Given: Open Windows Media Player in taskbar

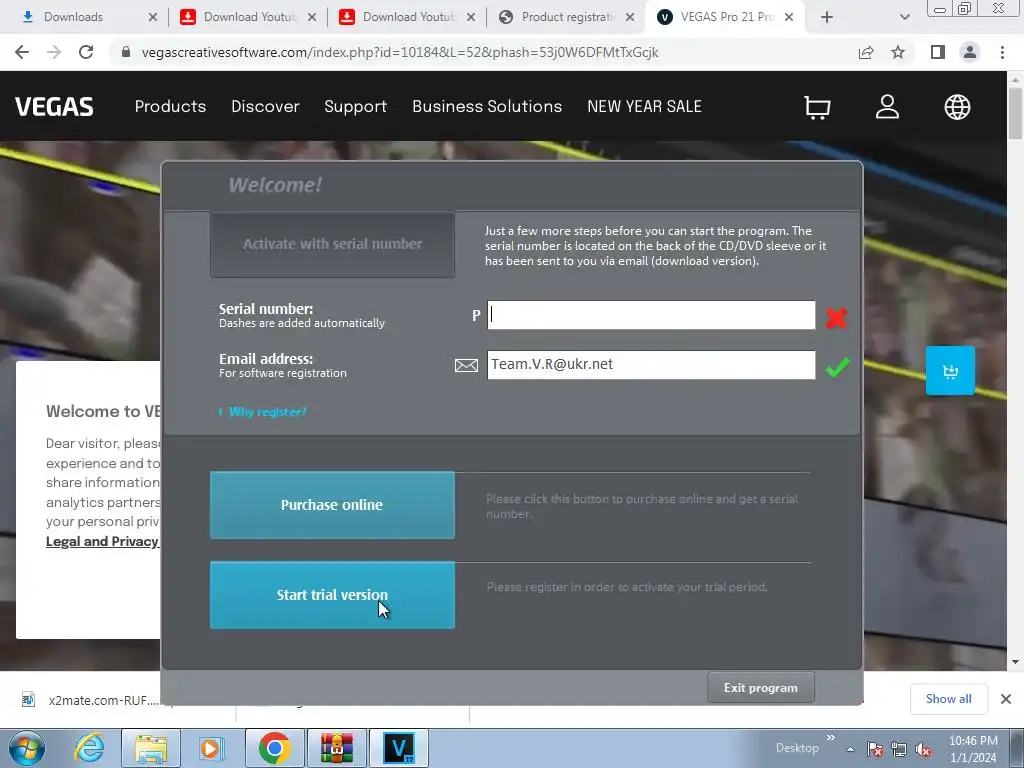Looking at the screenshot, I should (x=210, y=748).
